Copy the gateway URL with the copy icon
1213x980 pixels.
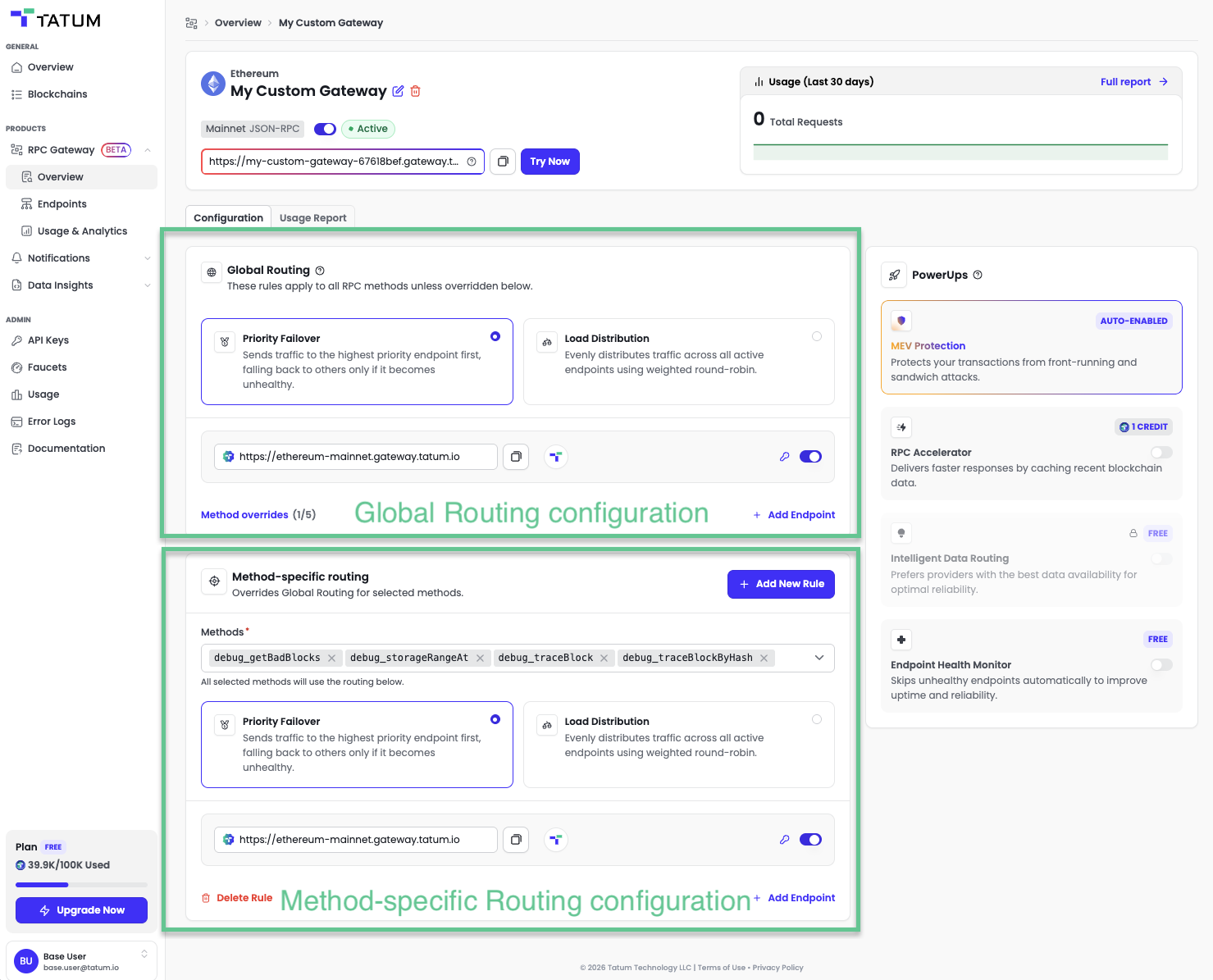point(503,162)
